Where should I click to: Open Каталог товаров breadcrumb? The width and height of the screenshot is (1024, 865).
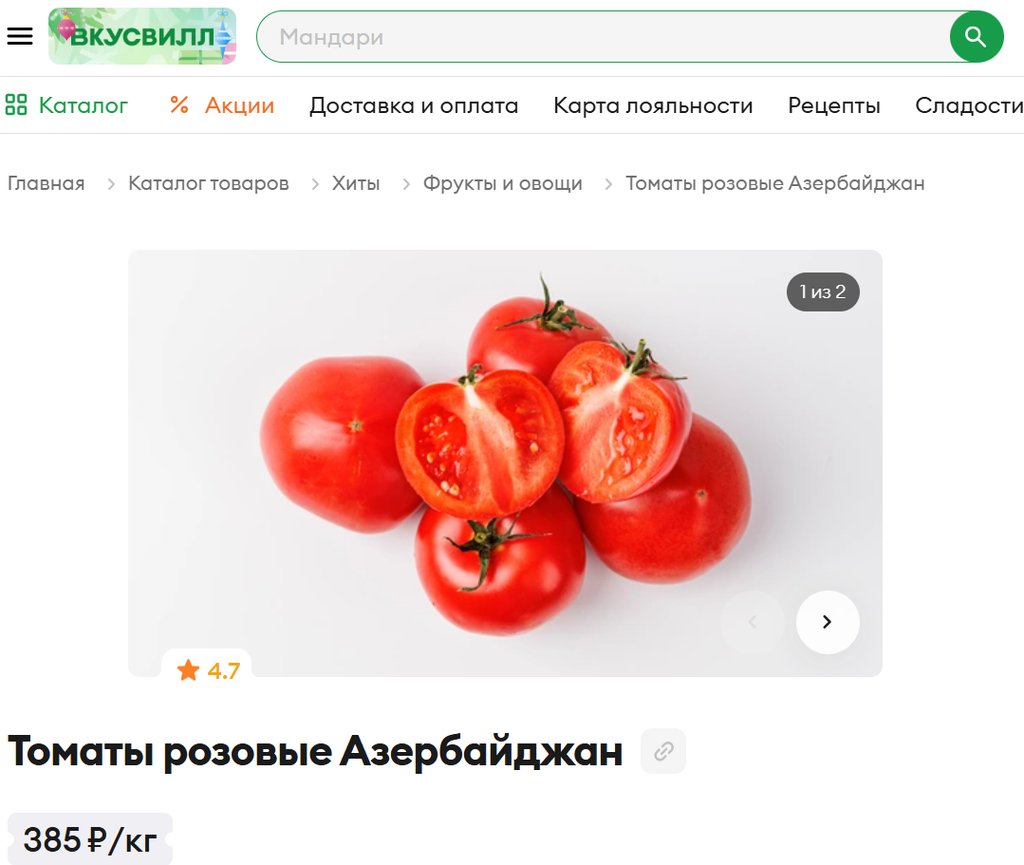[208, 183]
